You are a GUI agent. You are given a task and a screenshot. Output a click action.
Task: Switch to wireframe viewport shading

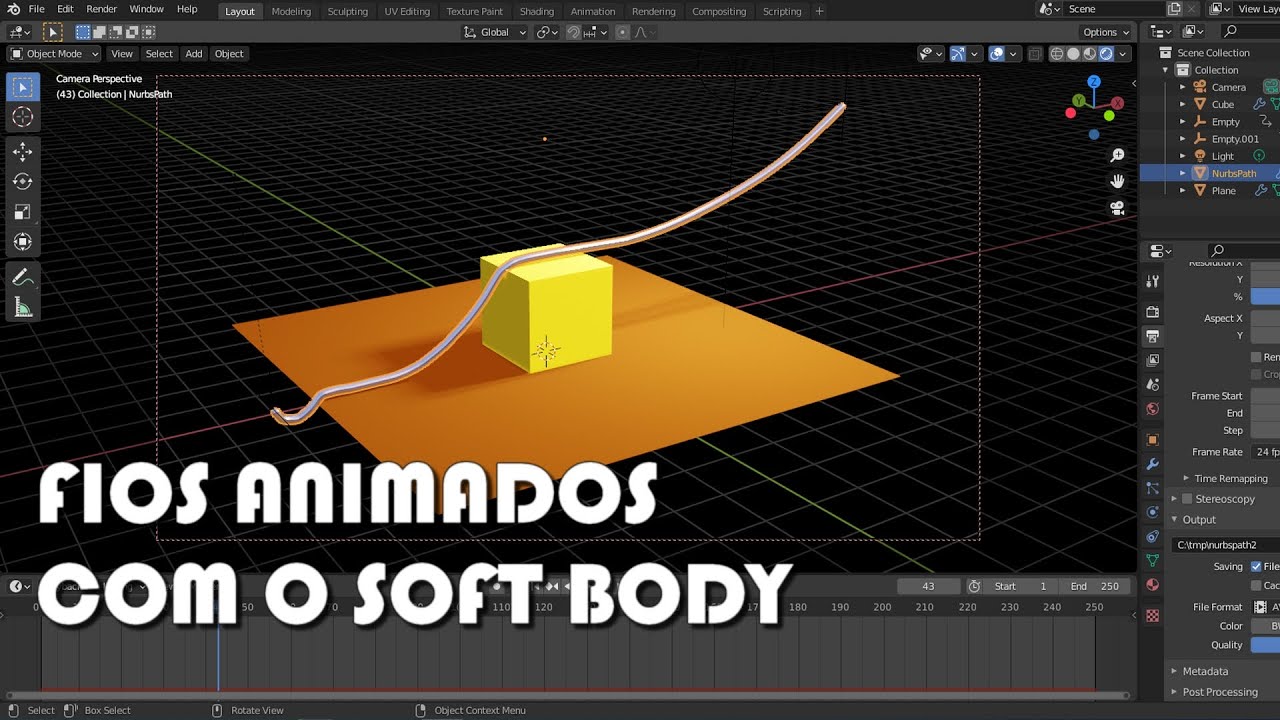click(x=1057, y=54)
